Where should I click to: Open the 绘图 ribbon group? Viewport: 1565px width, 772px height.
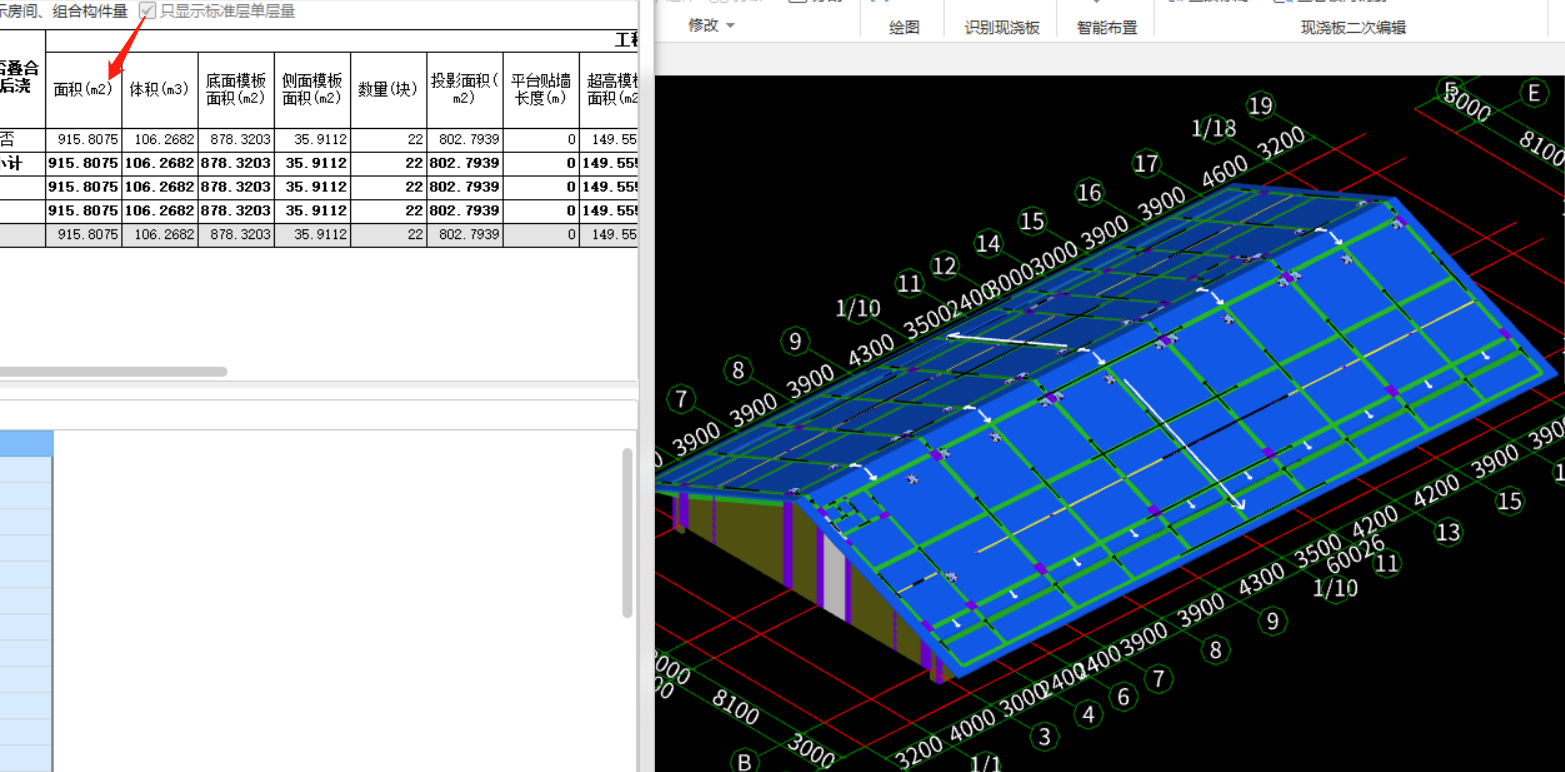(x=904, y=28)
